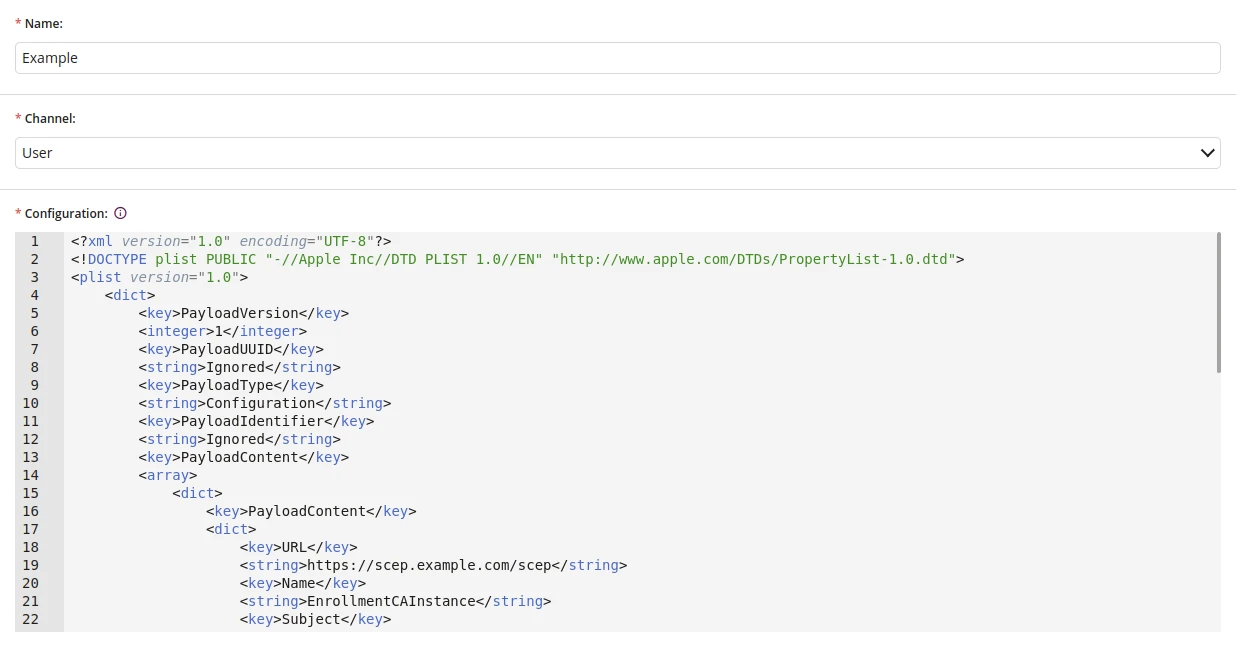This screenshot has width=1236, height=652.
Task: Click the Name key on line 20
Action: (x=303, y=583)
